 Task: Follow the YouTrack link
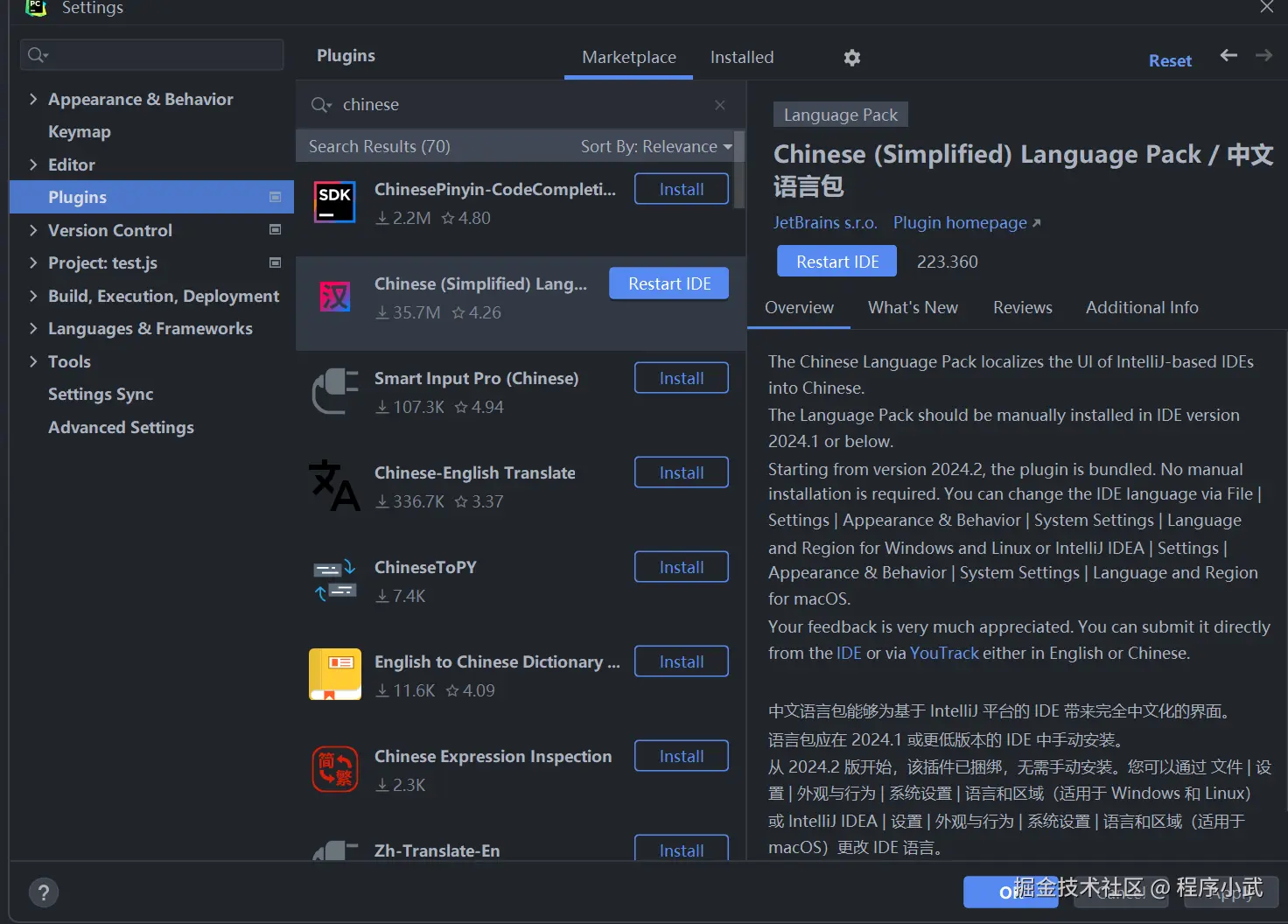[x=944, y=653]
